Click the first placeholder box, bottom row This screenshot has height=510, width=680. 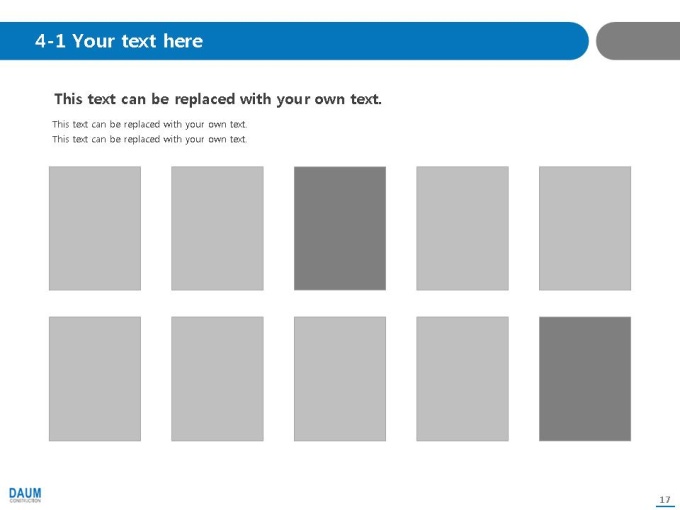pos(95,379)
